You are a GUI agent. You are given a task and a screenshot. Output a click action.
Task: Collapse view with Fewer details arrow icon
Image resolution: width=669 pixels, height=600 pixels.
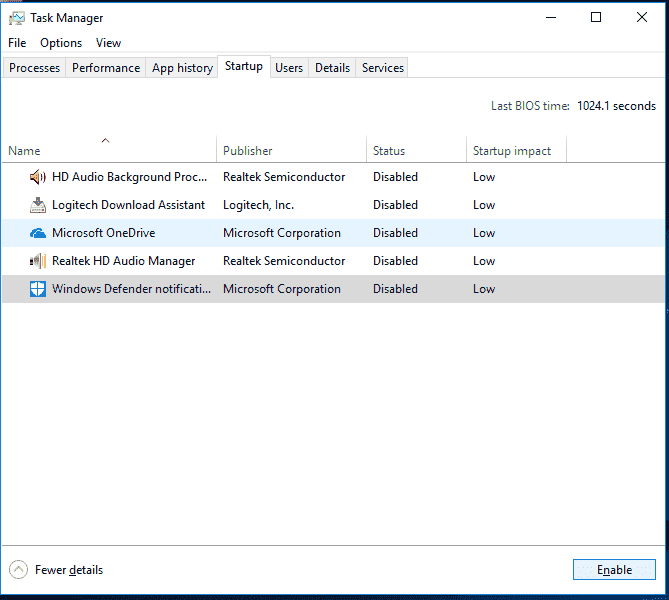pos(18,570)
